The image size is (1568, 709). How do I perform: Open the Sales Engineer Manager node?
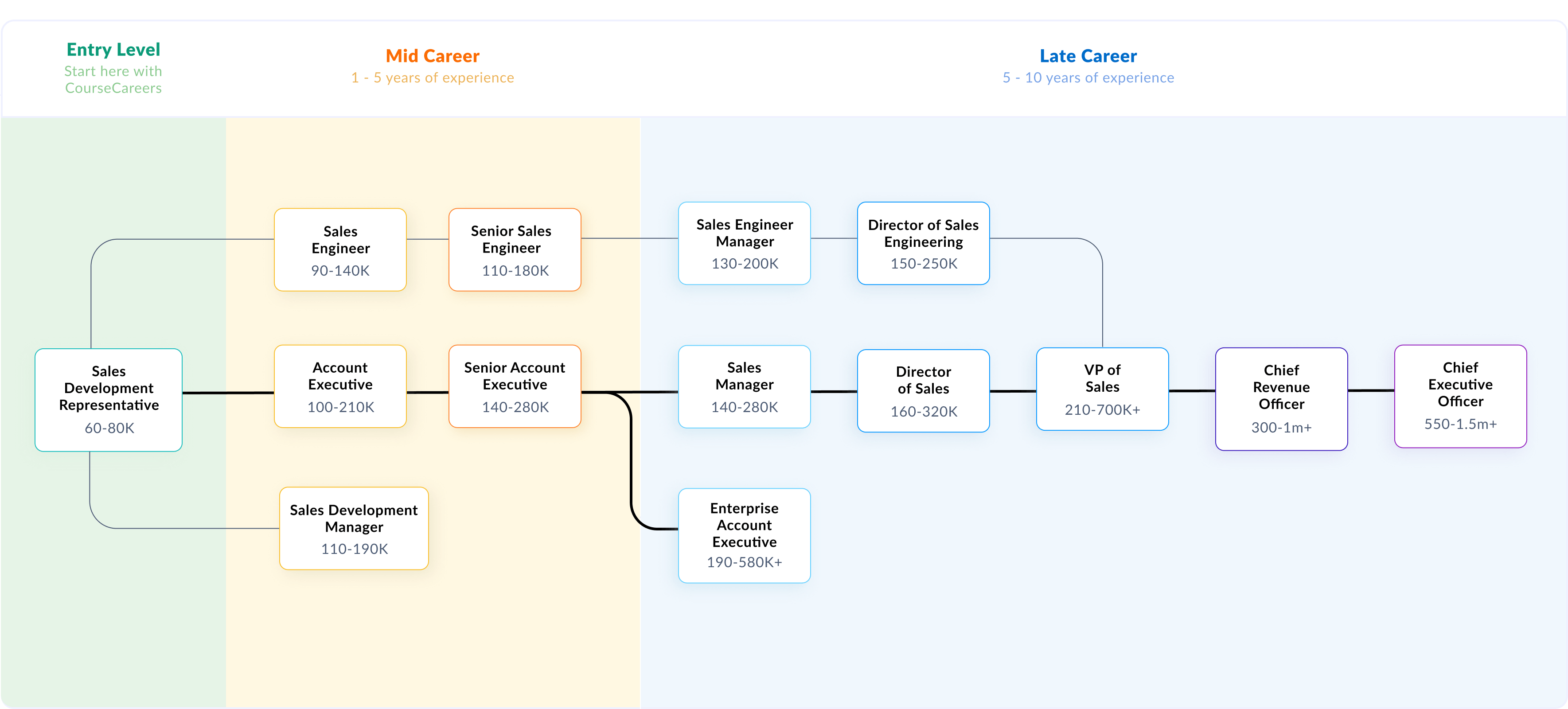[744, 243]
